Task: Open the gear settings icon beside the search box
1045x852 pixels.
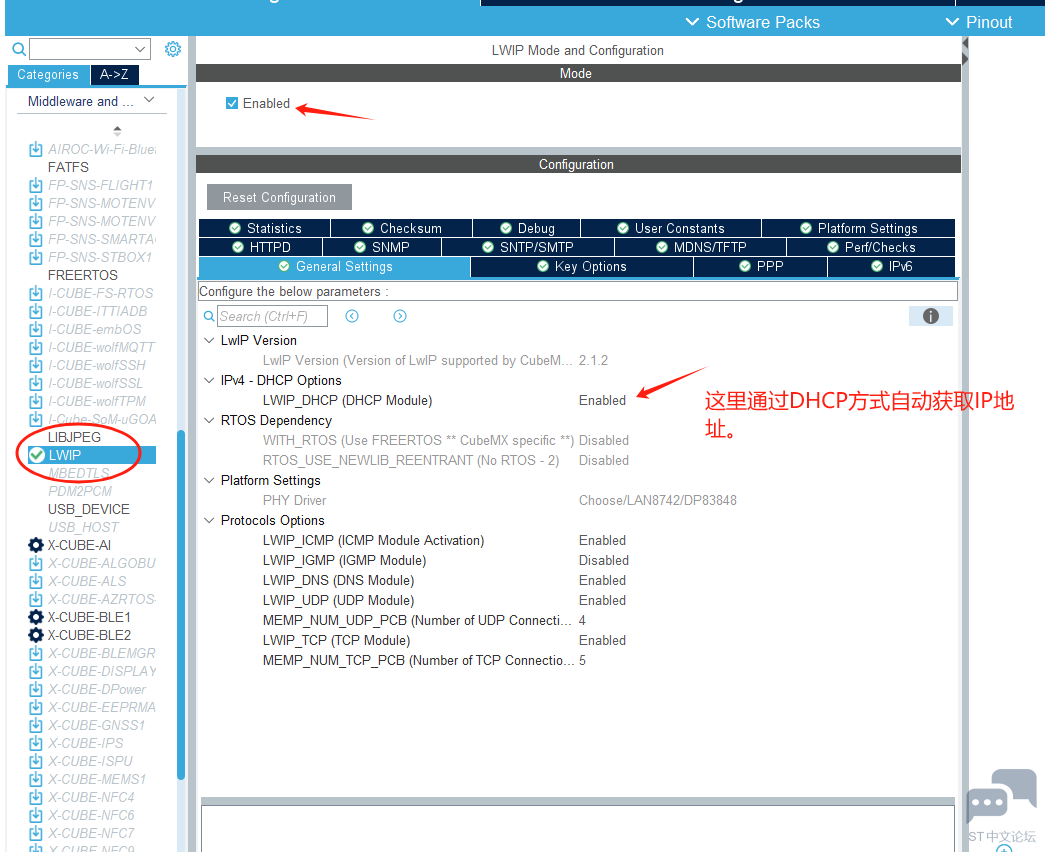Action: (x=173, y=49)
